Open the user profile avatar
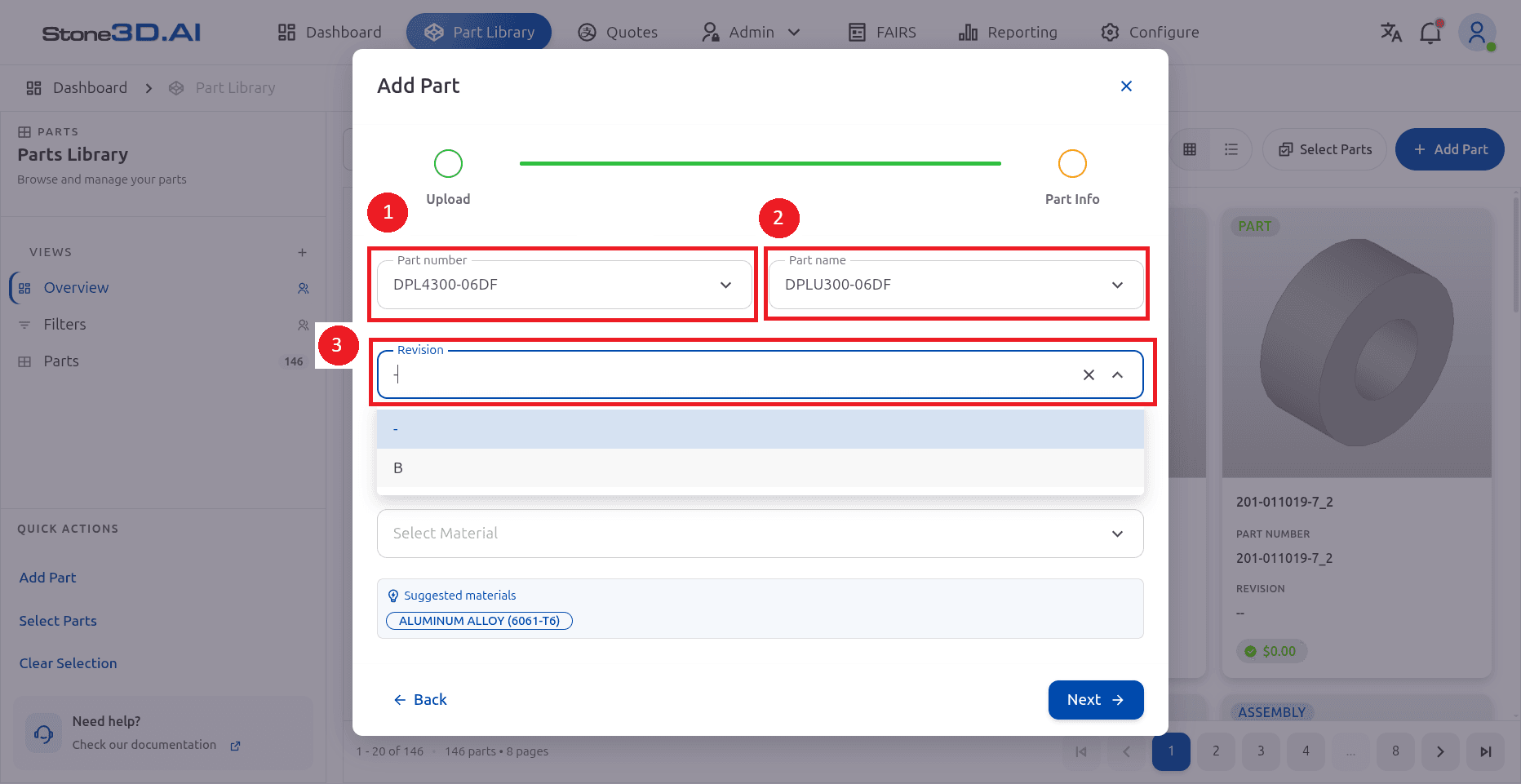This screenshot has height=784, width=1521. click(1477, 33)
